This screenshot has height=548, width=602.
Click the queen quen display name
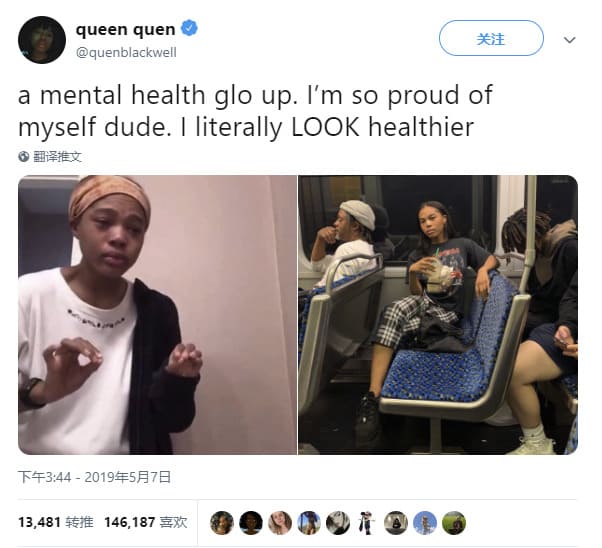click(x=126, y=29)
